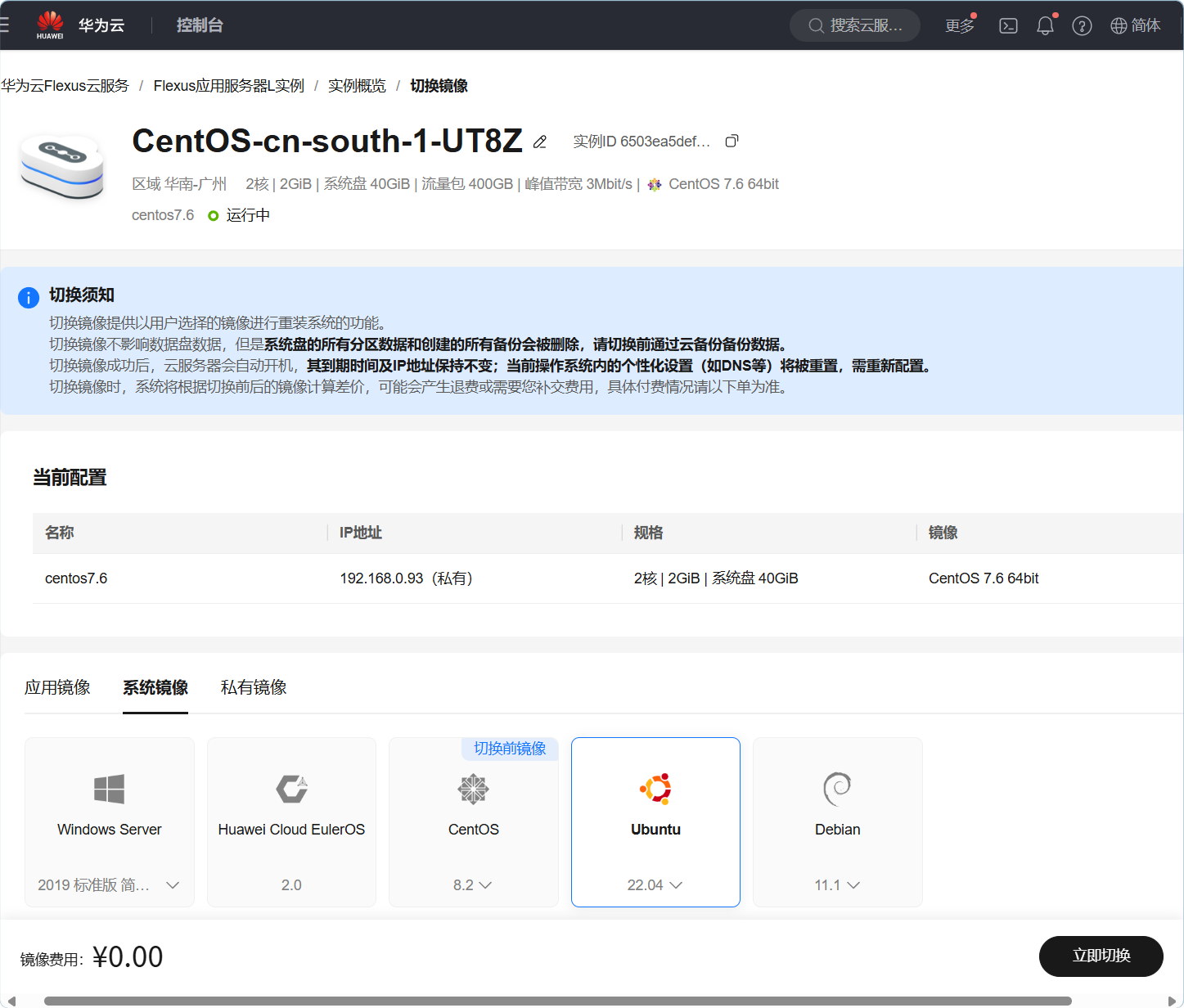Click the Ubuntu logo icon
The width and height of the screenshot is (1184, 1008).
(x=655, y=789)
